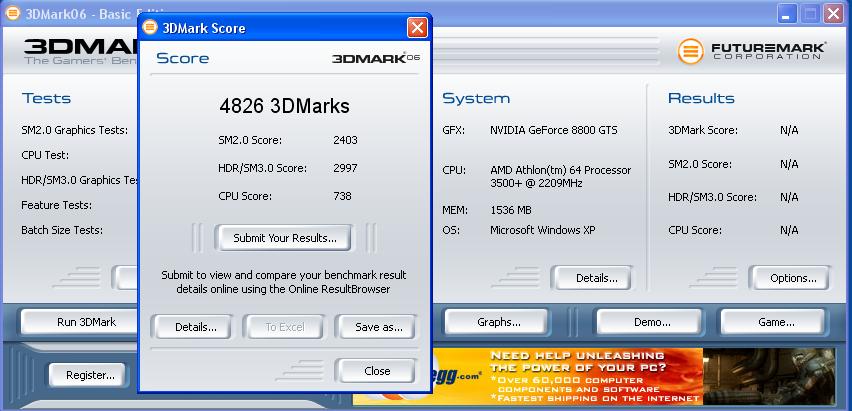
Task: Open the Graphs window
Action: 497,322
